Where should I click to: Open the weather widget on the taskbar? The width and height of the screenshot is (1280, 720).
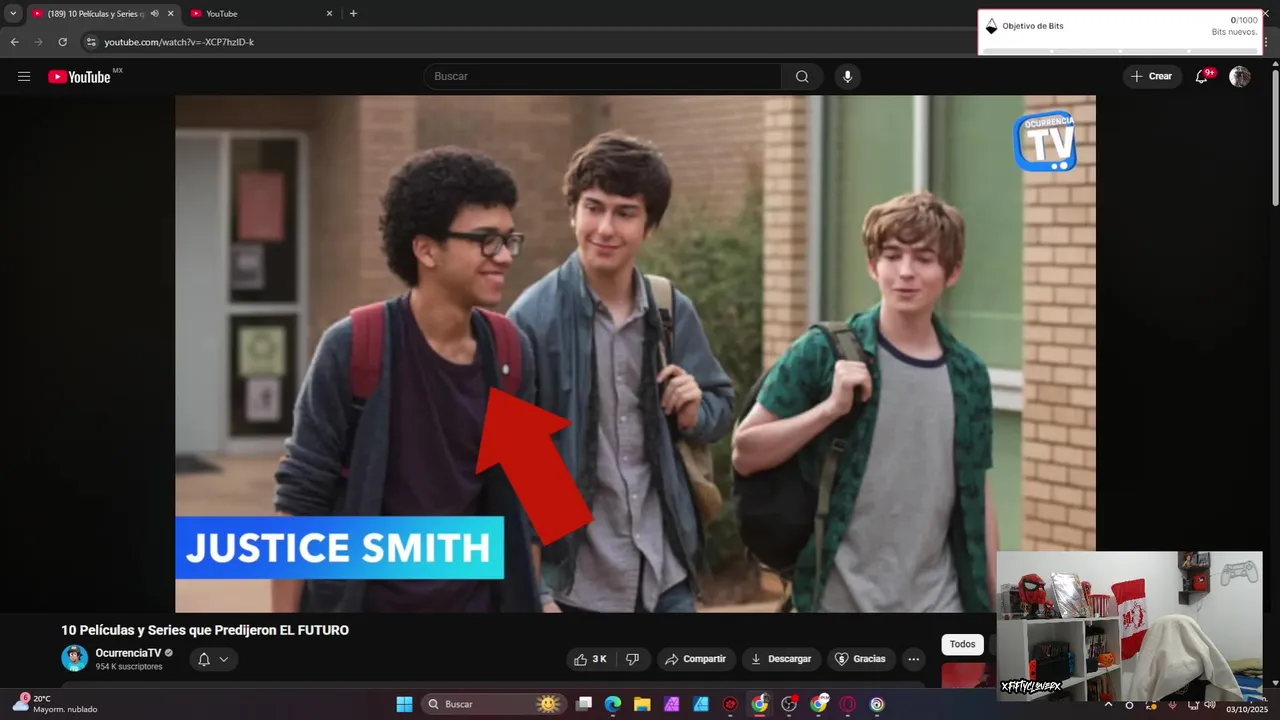click(x=55, y=704)
